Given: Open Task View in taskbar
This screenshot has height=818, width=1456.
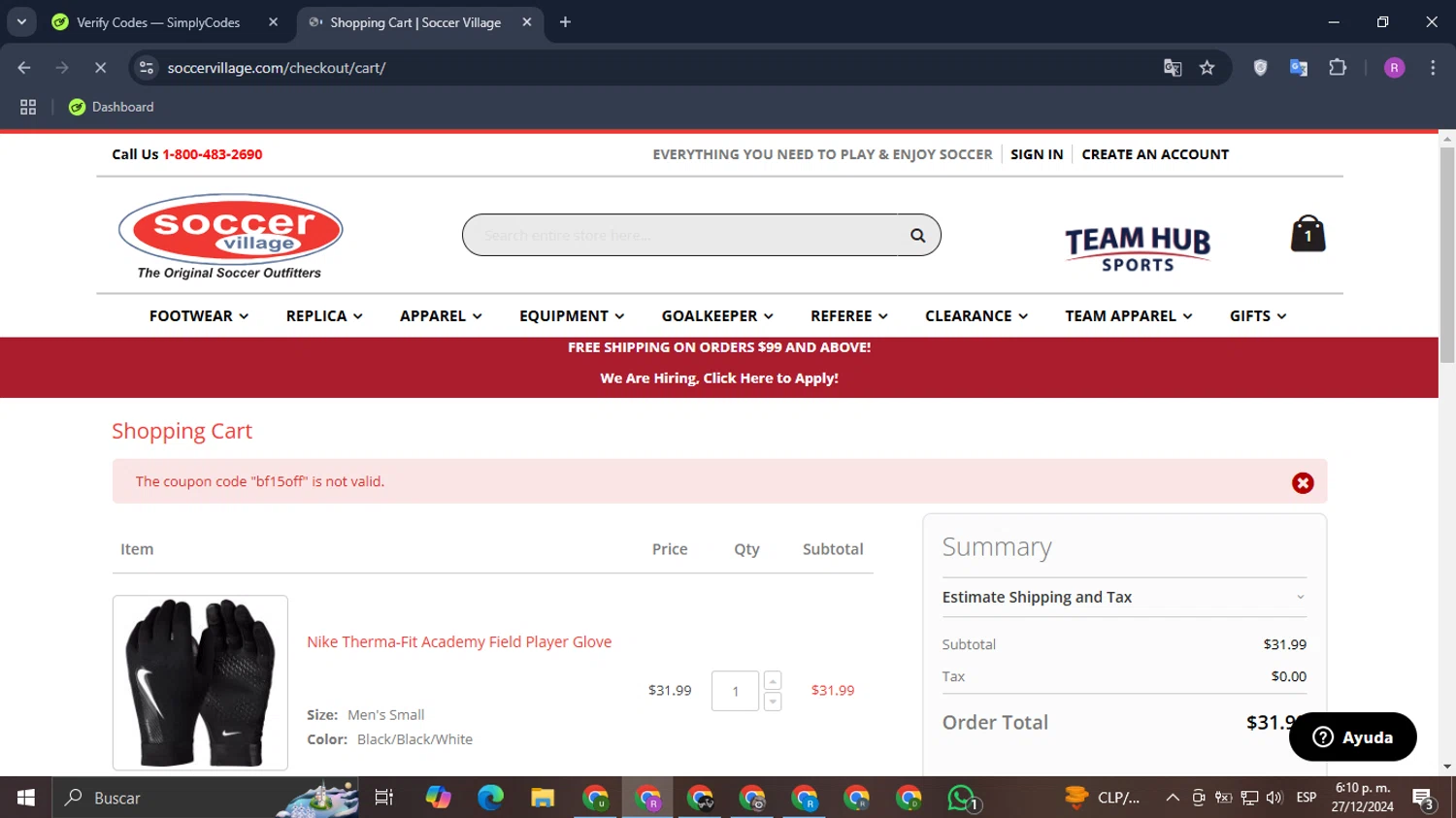Looking at the screenshot, I should coord(384,798).
